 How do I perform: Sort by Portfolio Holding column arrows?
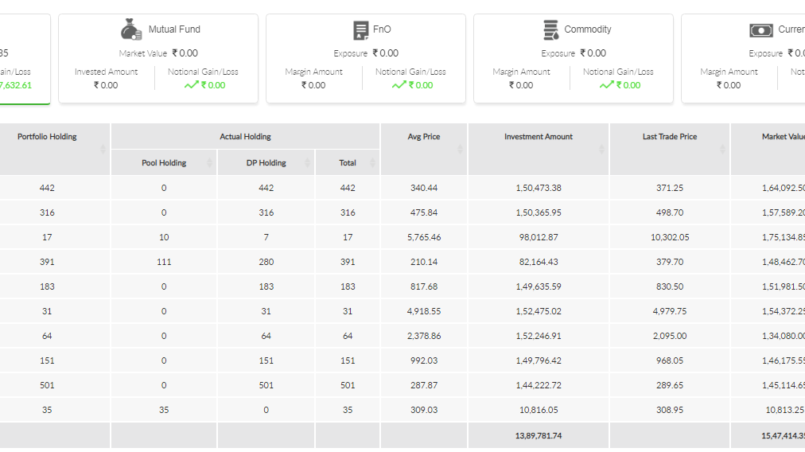coord(103,149)
